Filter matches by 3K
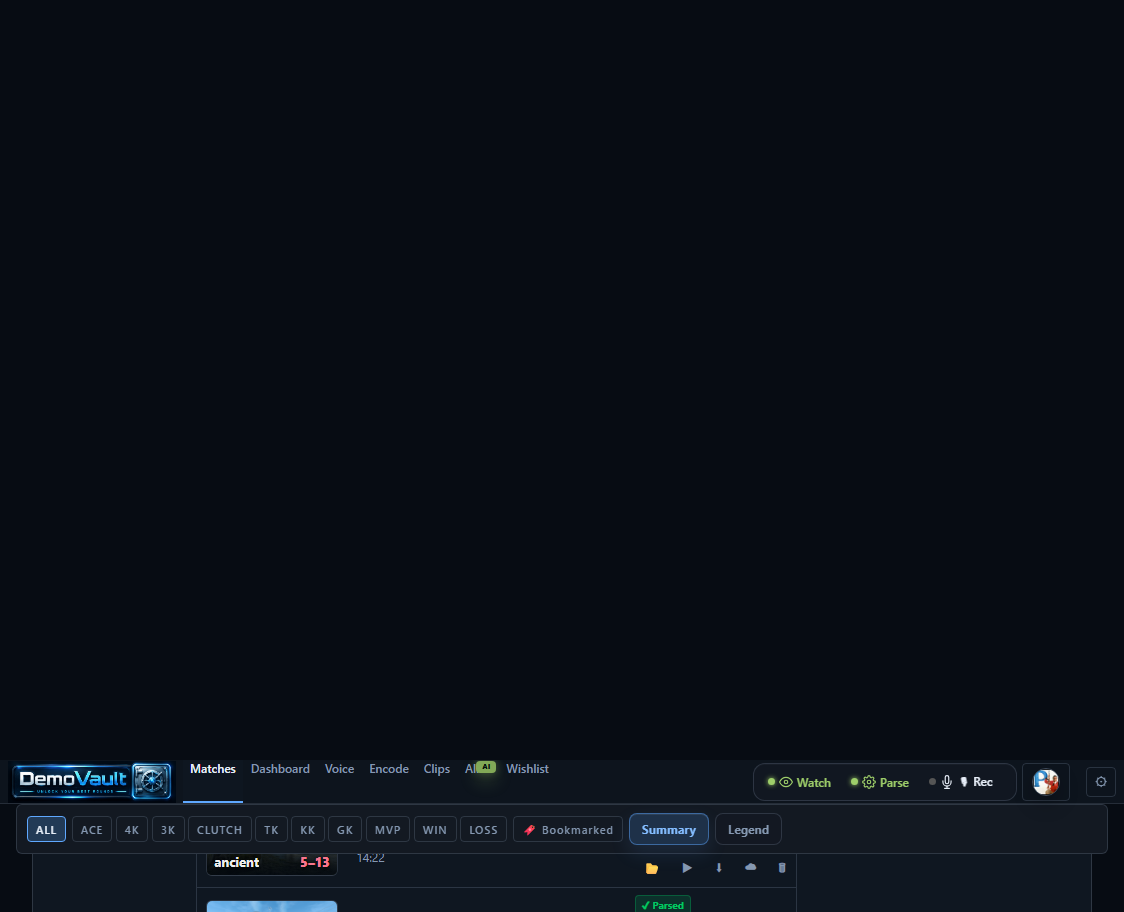Image resolution: width=1124 pixels, height=912 pixels. 168,830
